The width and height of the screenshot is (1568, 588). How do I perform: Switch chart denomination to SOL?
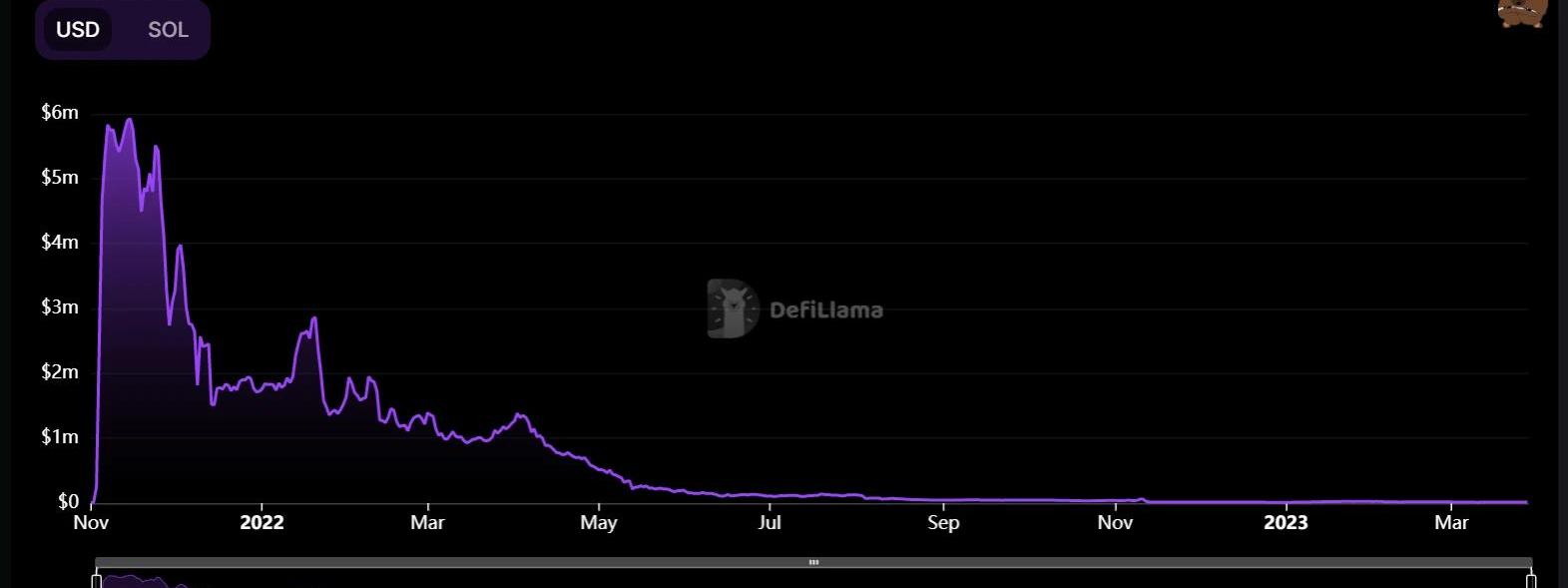coord(168,30)
